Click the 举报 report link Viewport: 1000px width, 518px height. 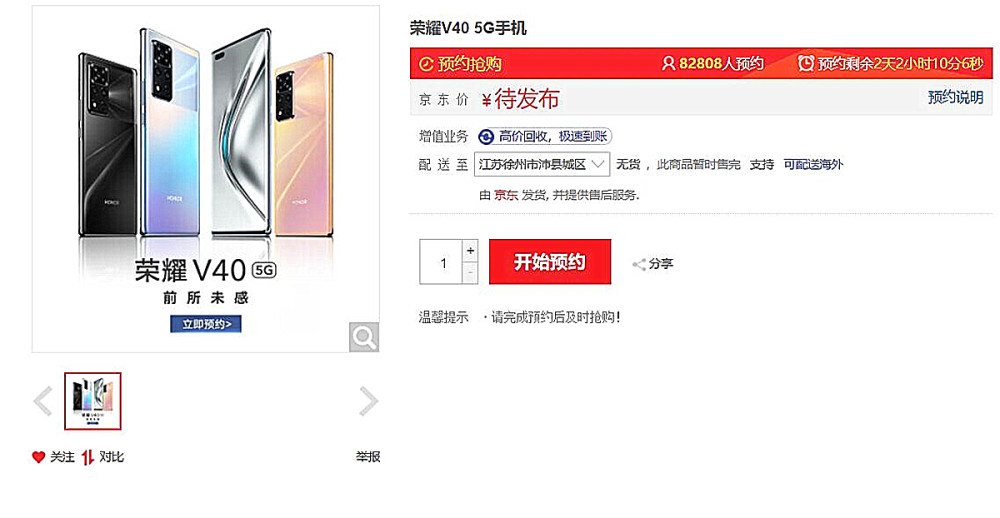(368, 457)
